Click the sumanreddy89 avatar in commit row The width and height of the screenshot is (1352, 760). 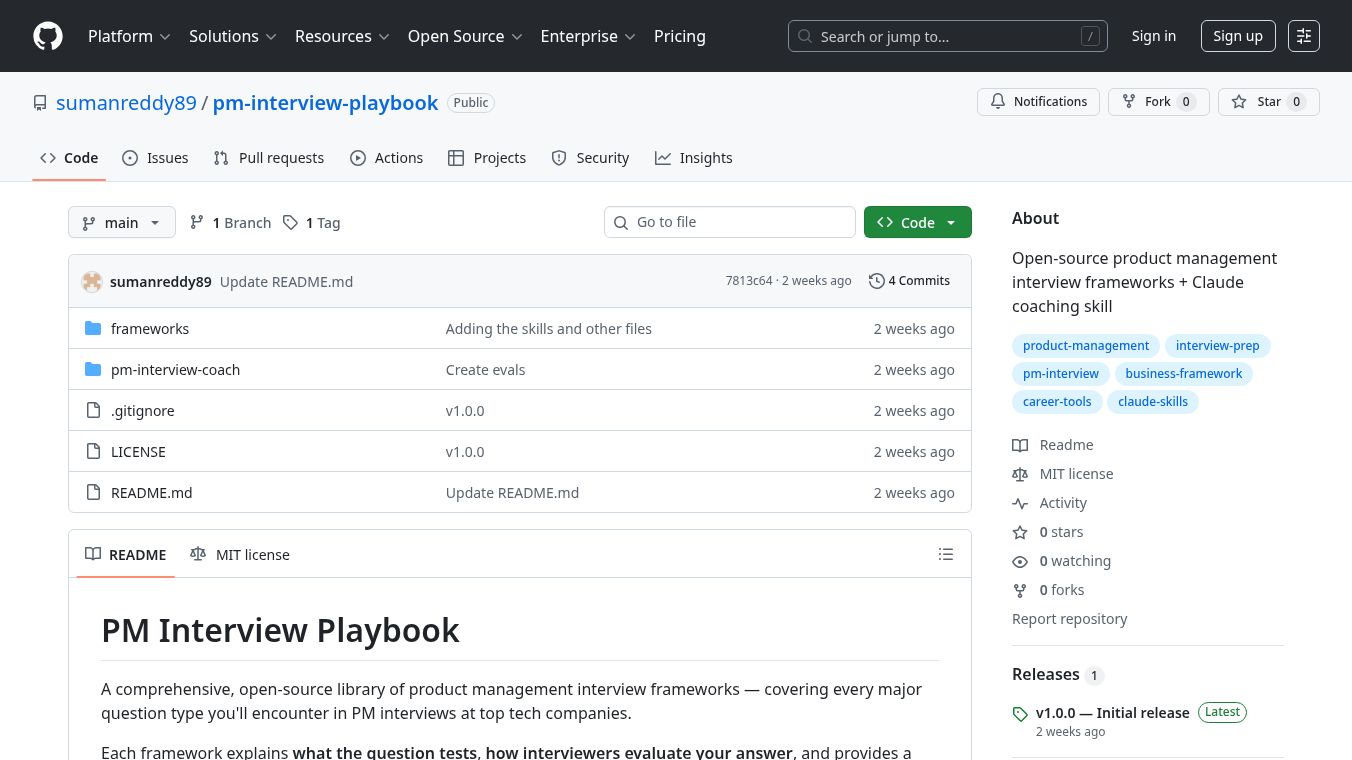(x=92, y=281)
